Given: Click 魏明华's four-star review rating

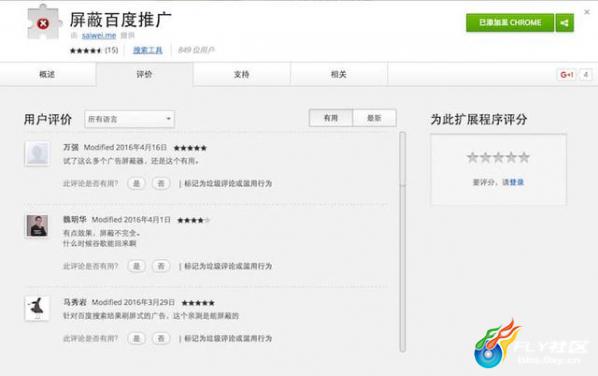Looking at the screenshot, I should pyautogui.click(x=194, y=220).
